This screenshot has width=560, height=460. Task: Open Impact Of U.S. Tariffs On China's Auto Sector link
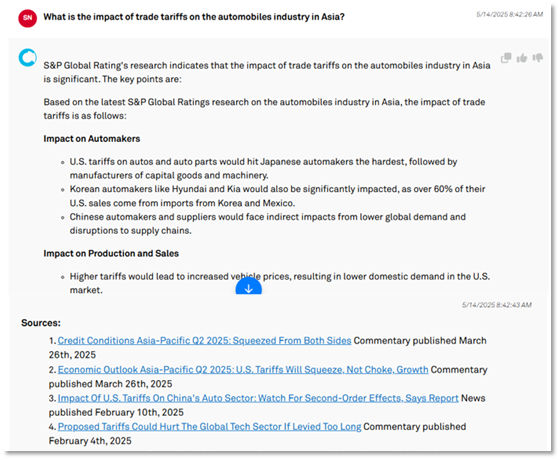pyautogui.click(x=258, y=398)
